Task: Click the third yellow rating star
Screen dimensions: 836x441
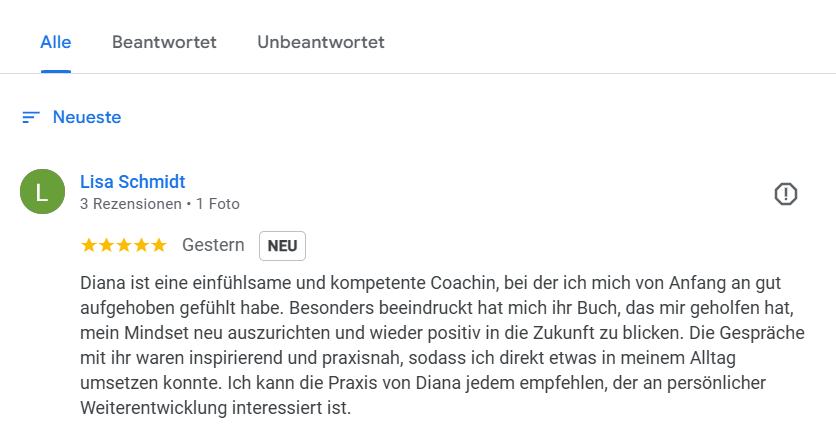Action: click(124, 245)
